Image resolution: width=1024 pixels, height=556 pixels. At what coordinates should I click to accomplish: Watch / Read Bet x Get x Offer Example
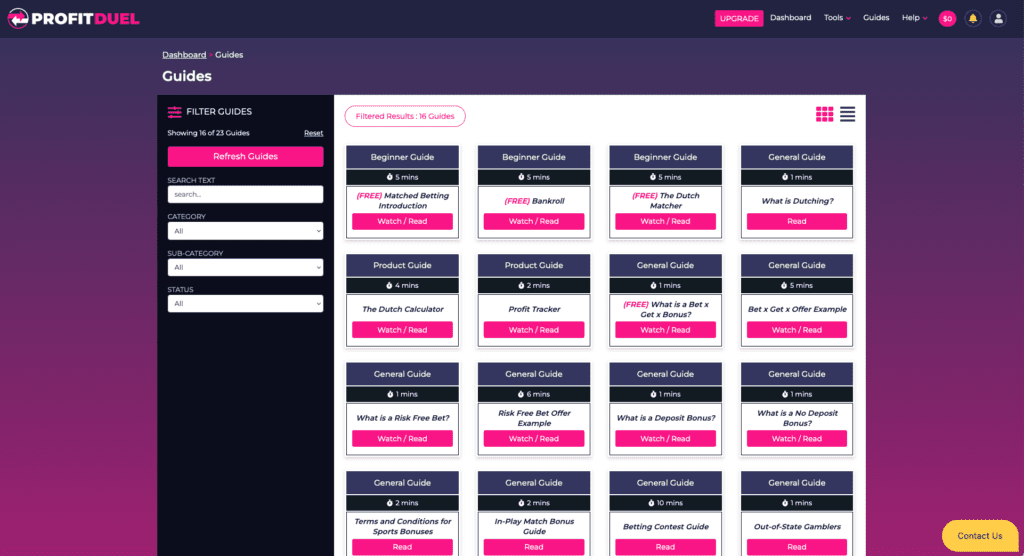pyautogui.click(x=797, y=330)
